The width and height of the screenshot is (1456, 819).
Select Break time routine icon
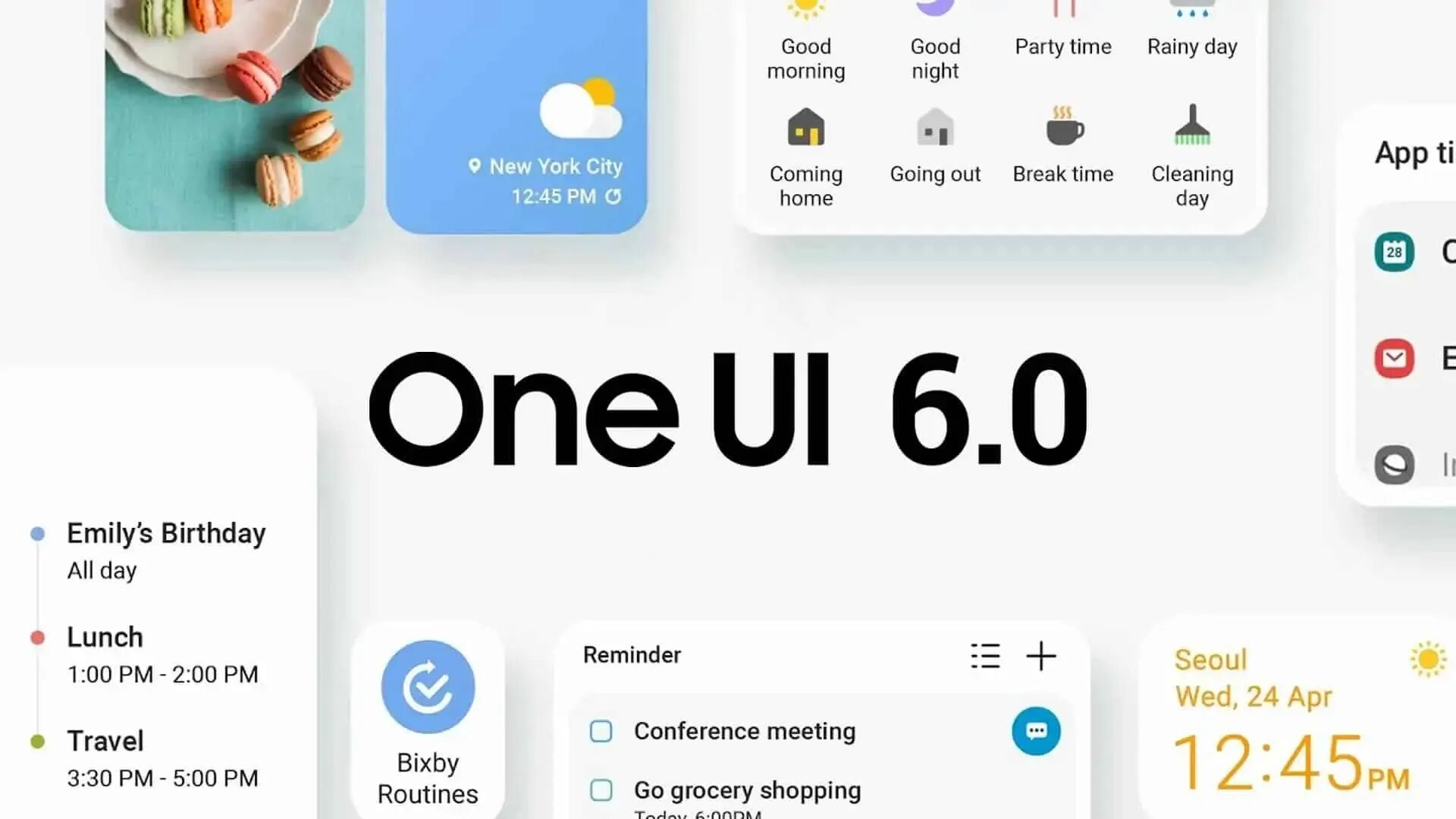tap(1062, 128)
